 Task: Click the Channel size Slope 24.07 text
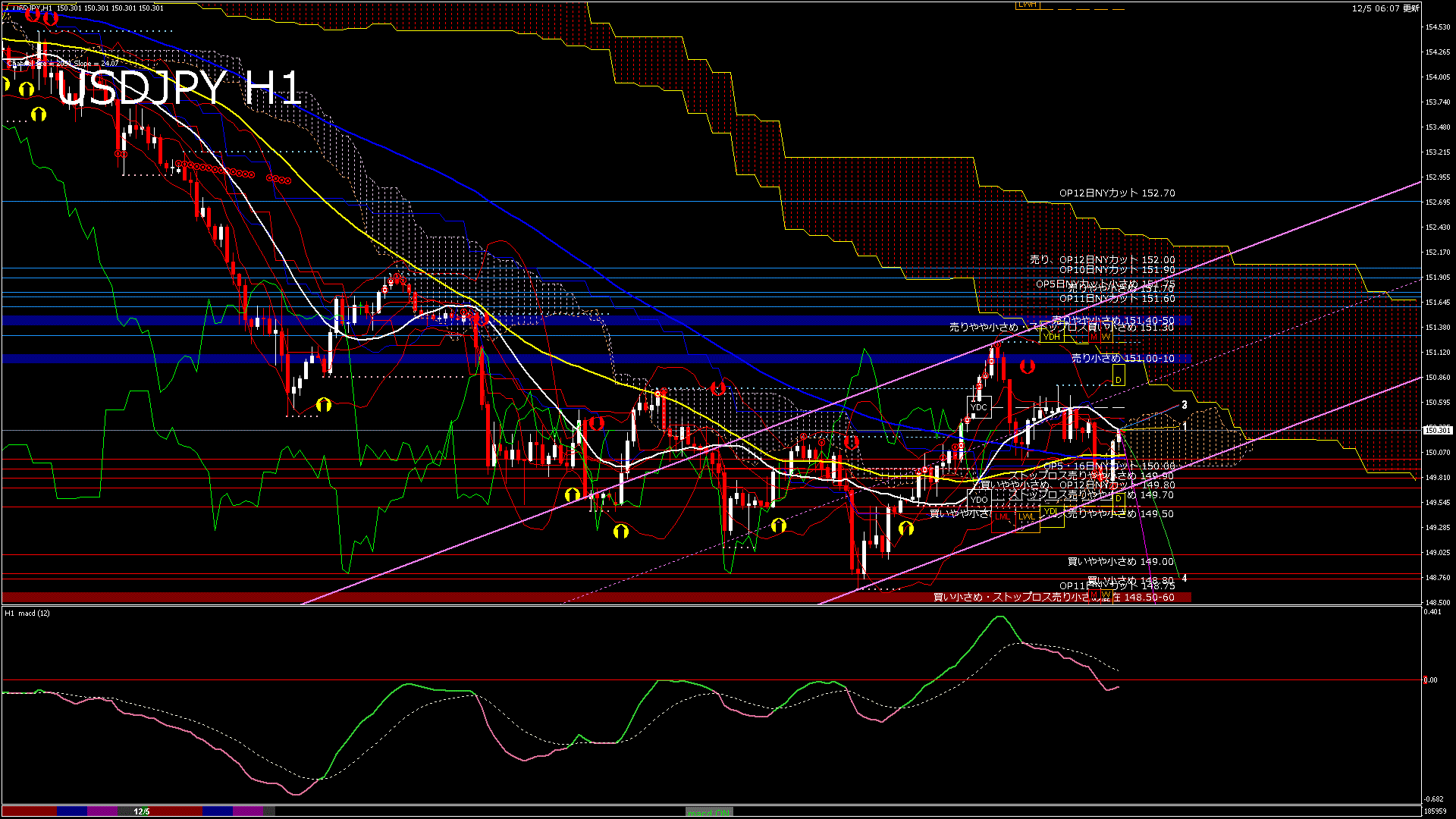click(x=64, y=64)
